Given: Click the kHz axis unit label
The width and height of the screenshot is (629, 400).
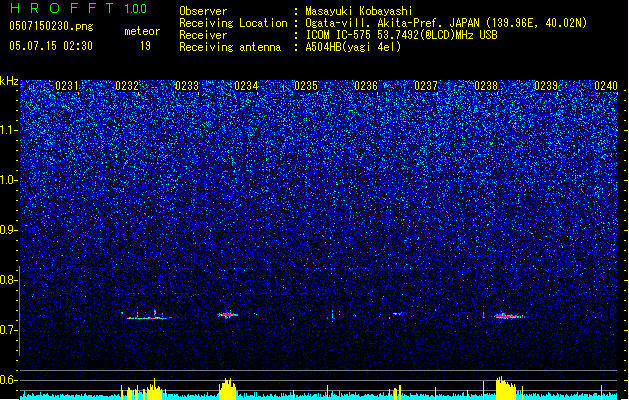Looking at the screenshot, I should pos(9,81).
